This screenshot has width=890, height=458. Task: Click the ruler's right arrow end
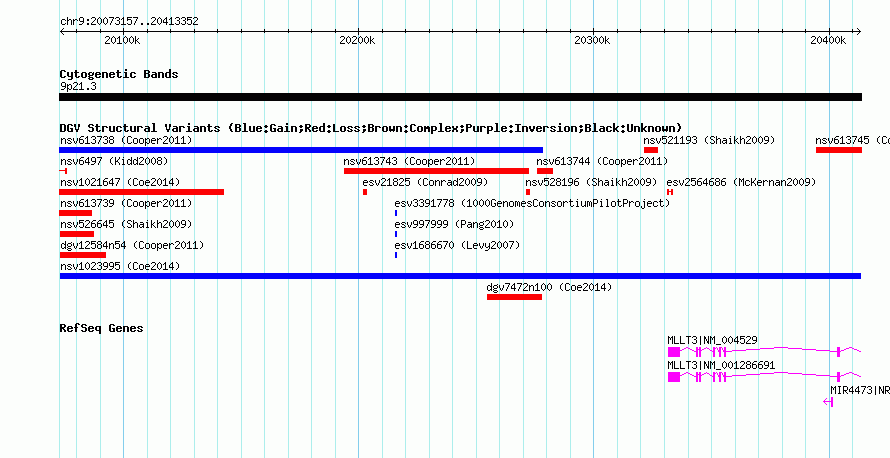[x=858, y=32]
